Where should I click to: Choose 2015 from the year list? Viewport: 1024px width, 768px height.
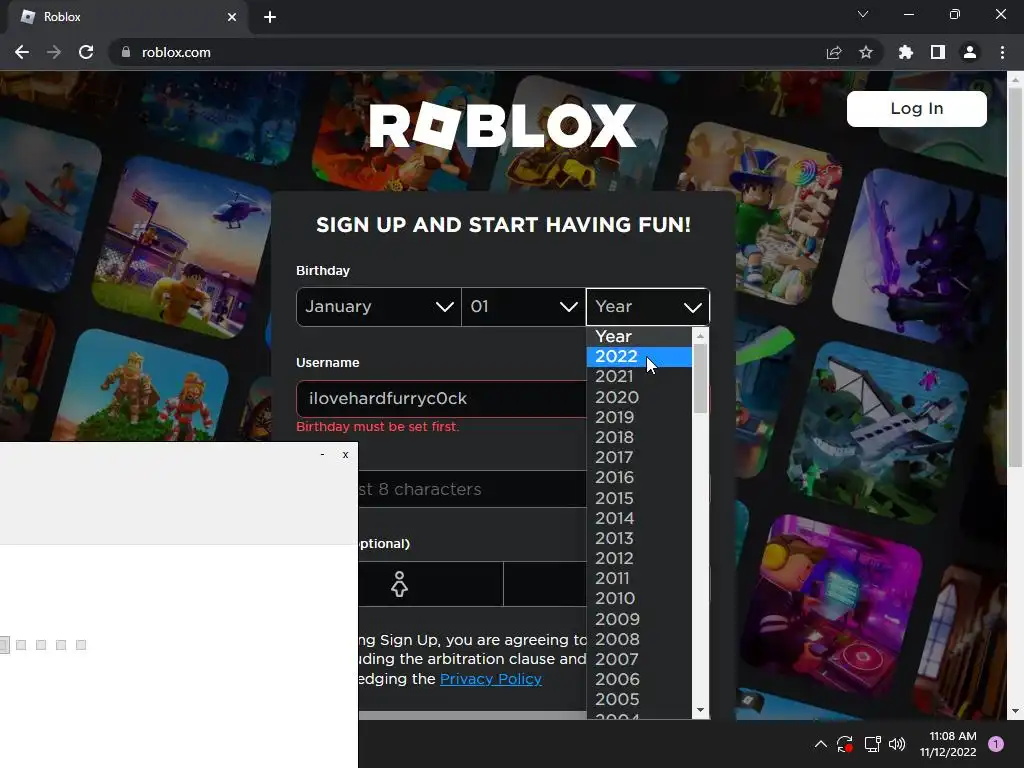click(x=639, y=498)
